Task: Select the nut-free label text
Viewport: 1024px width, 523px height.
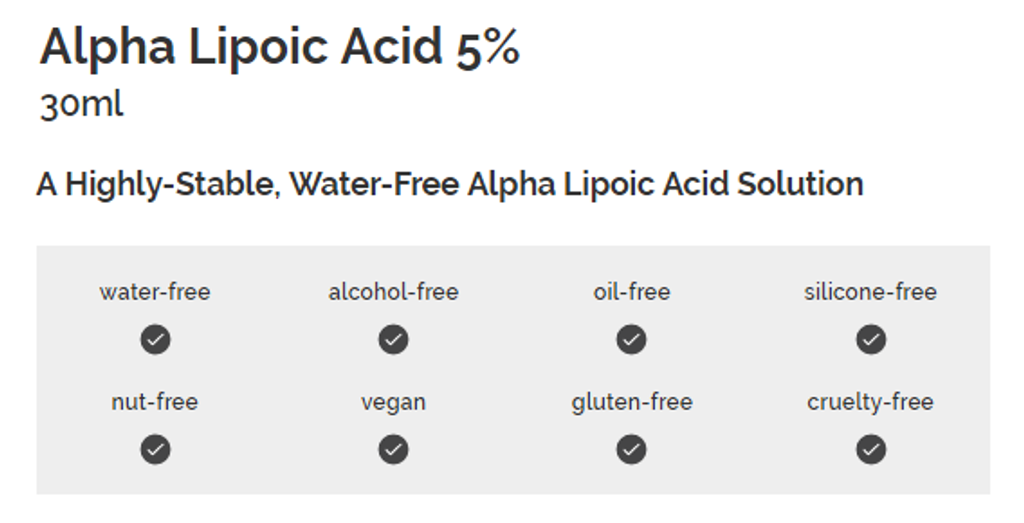Action: pyautogui.click(x=155, y=402)
